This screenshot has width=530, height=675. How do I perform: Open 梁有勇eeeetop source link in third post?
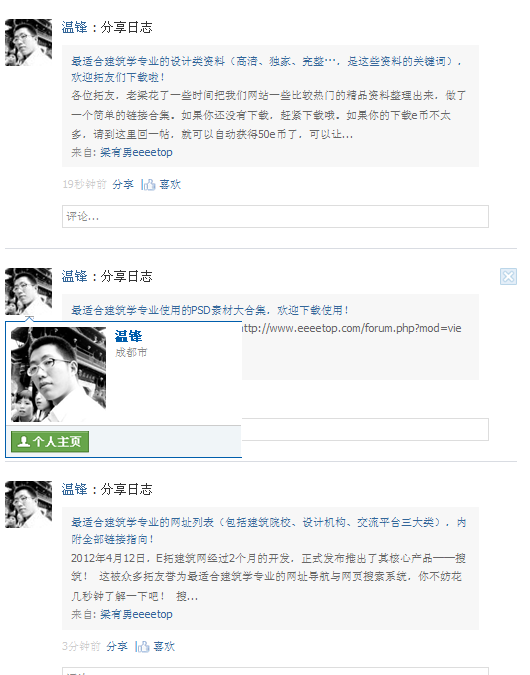pos(136,614)
